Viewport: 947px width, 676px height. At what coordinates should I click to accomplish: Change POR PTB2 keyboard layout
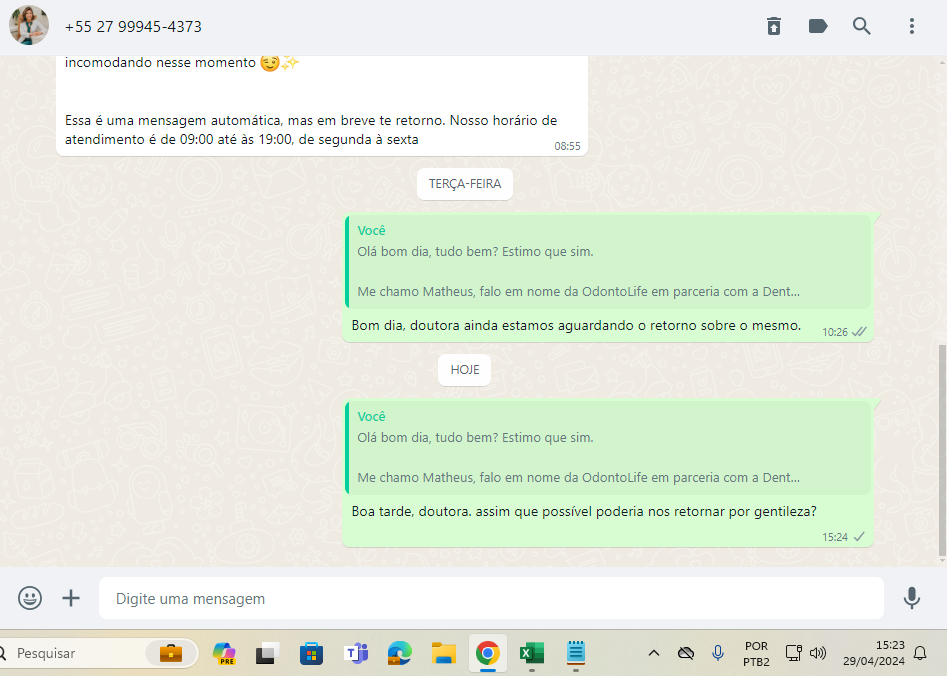pos(756,654)
